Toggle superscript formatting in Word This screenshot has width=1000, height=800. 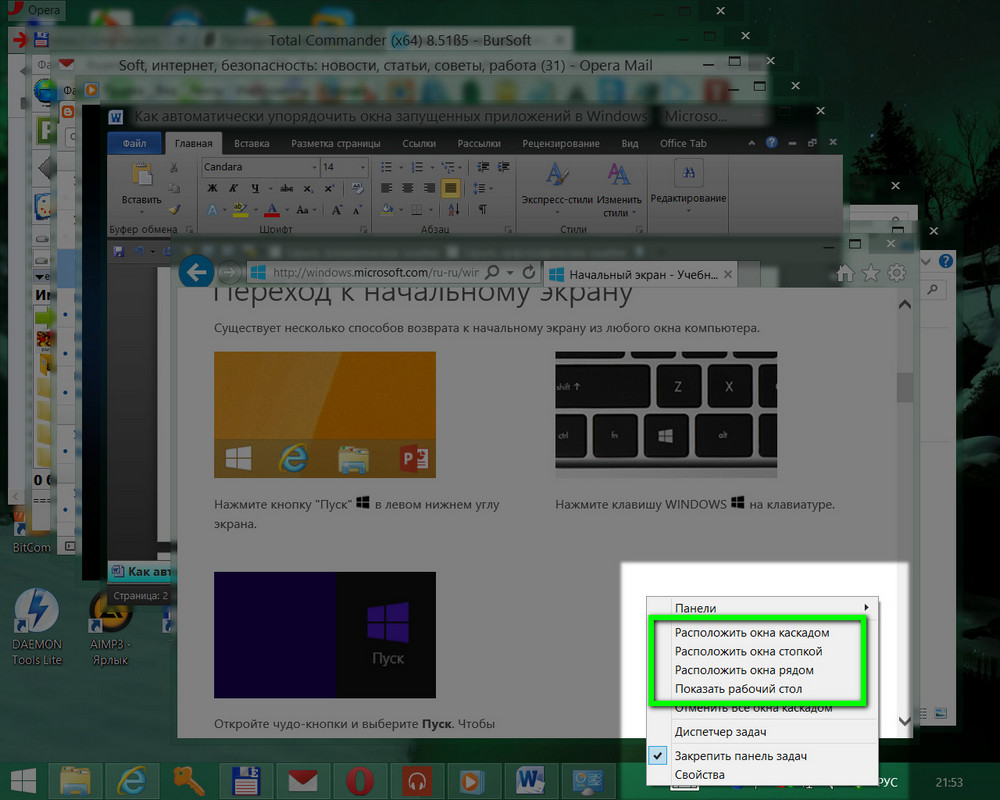point(329,188)
